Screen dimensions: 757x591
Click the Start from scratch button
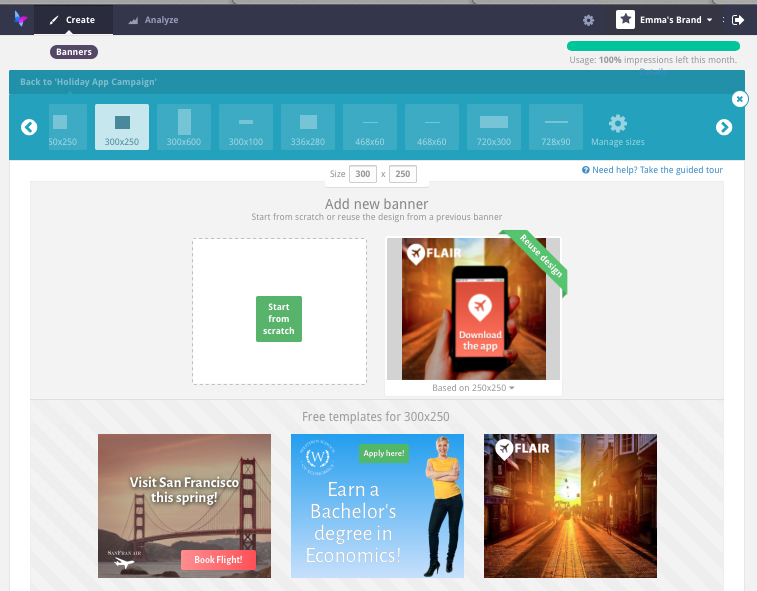(278, 319)
